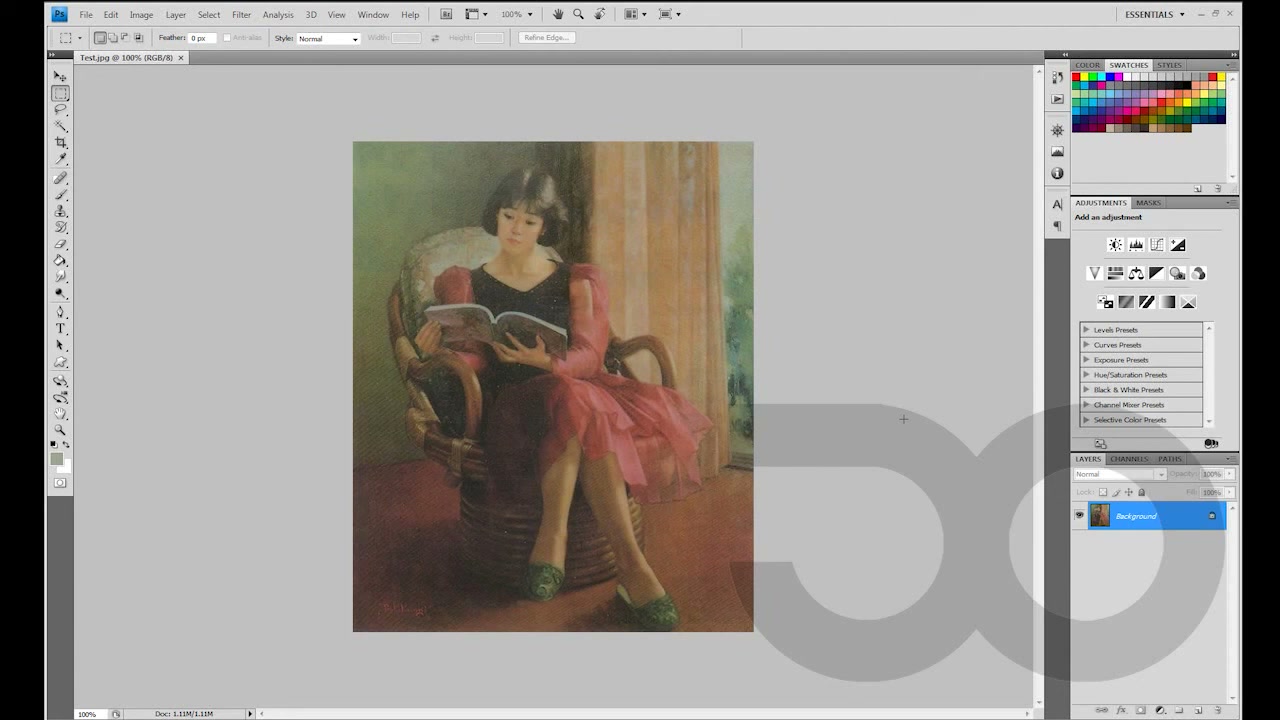
Task: Switch to the Swatches tab
Action: pos(1128,65)
